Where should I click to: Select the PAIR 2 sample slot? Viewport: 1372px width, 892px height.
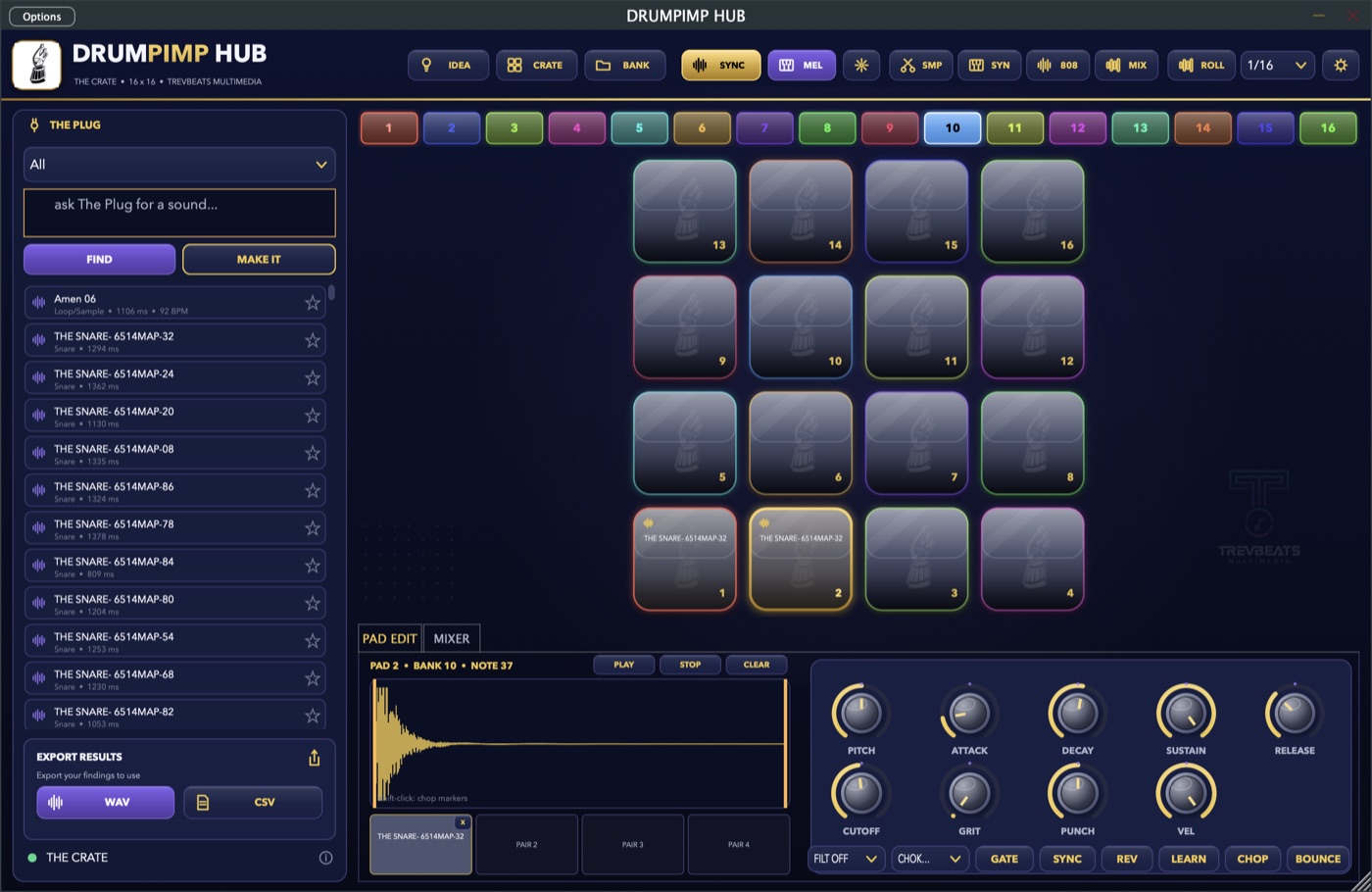click(x=527, y=844)
